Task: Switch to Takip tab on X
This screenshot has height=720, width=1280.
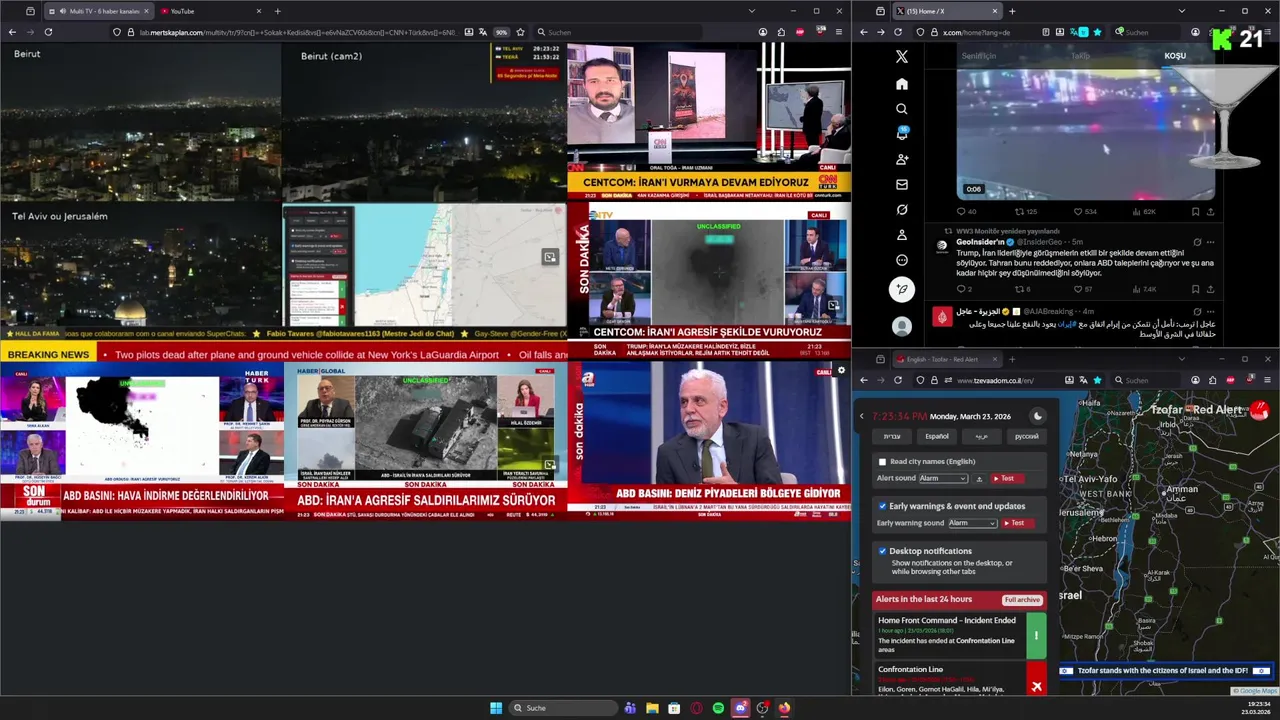Action: pos(1080,56)
